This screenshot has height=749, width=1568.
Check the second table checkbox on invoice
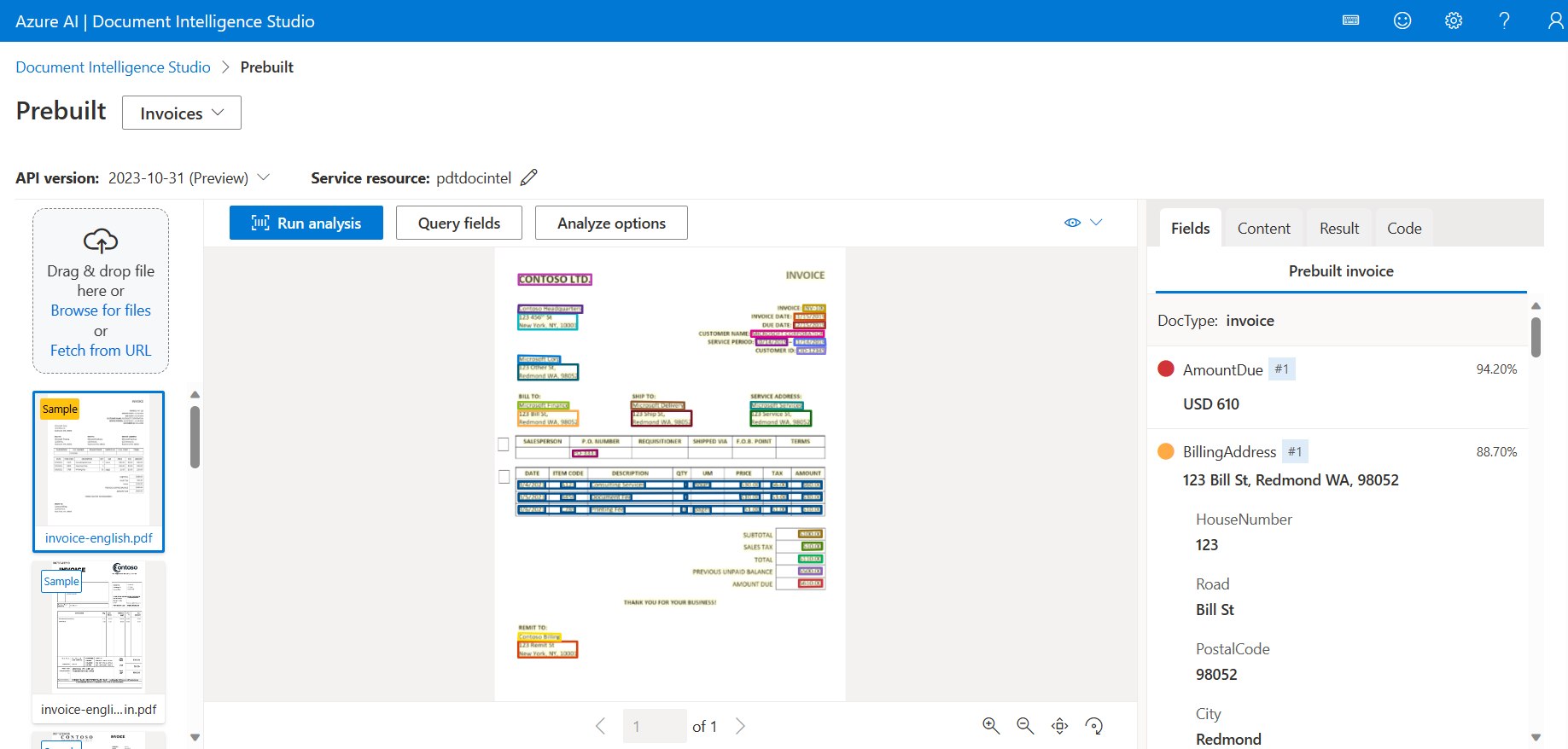[504, 477]
